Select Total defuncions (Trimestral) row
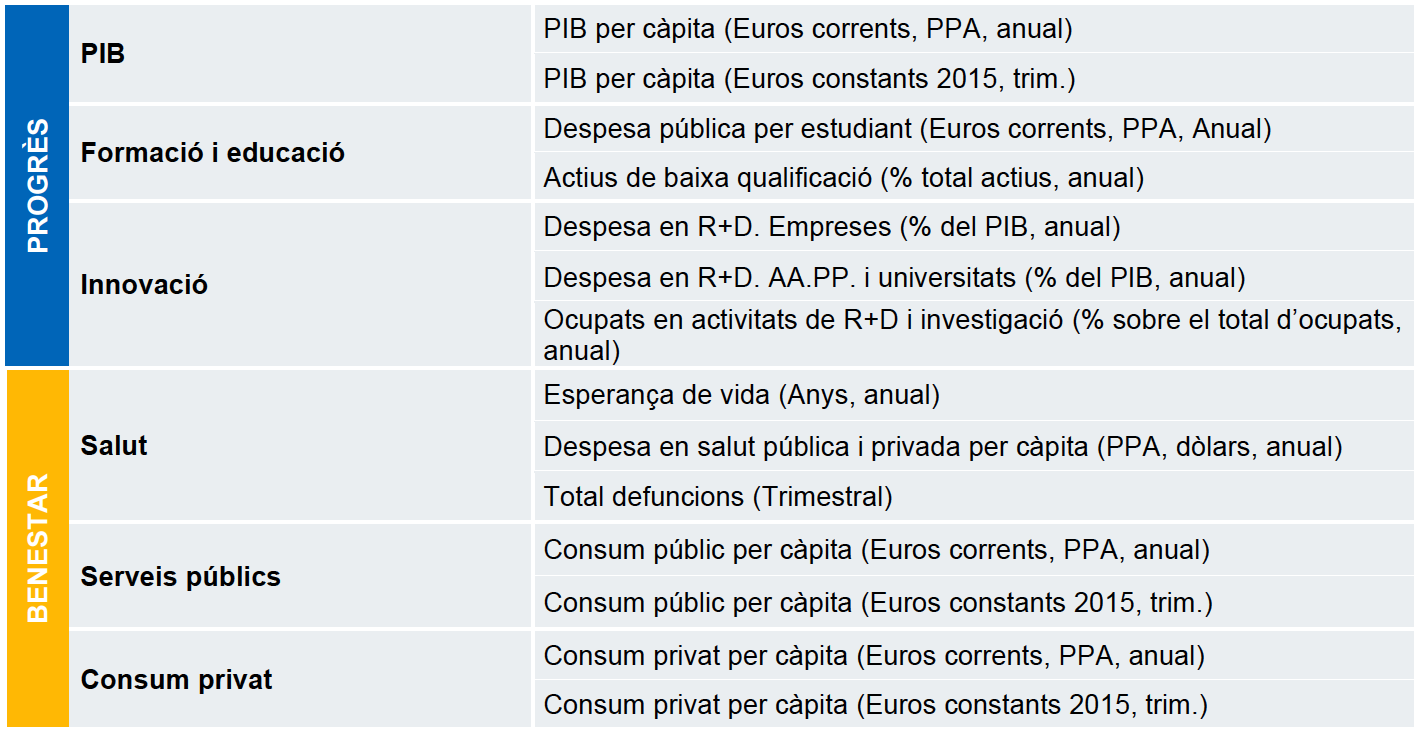Screen dimensions: 1417x730 click(x=974, y=496)
